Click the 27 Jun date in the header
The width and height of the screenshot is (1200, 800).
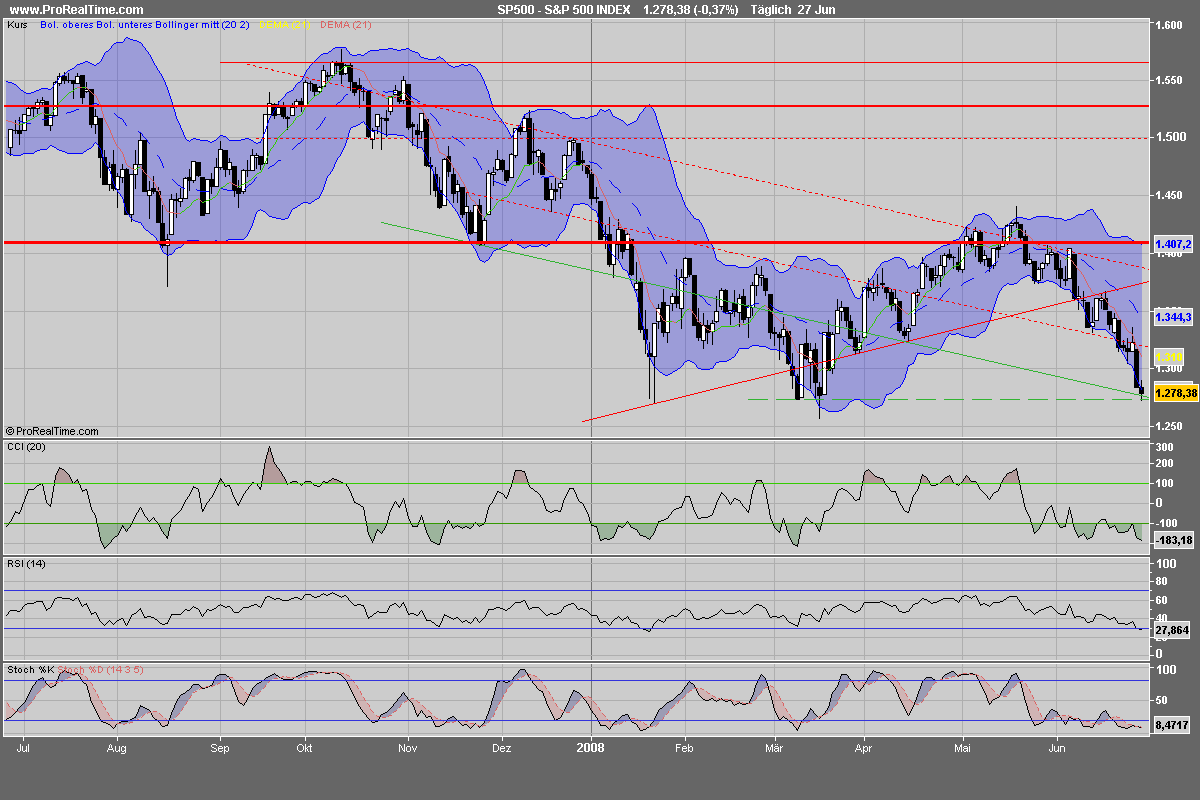(x=816, y=9)
